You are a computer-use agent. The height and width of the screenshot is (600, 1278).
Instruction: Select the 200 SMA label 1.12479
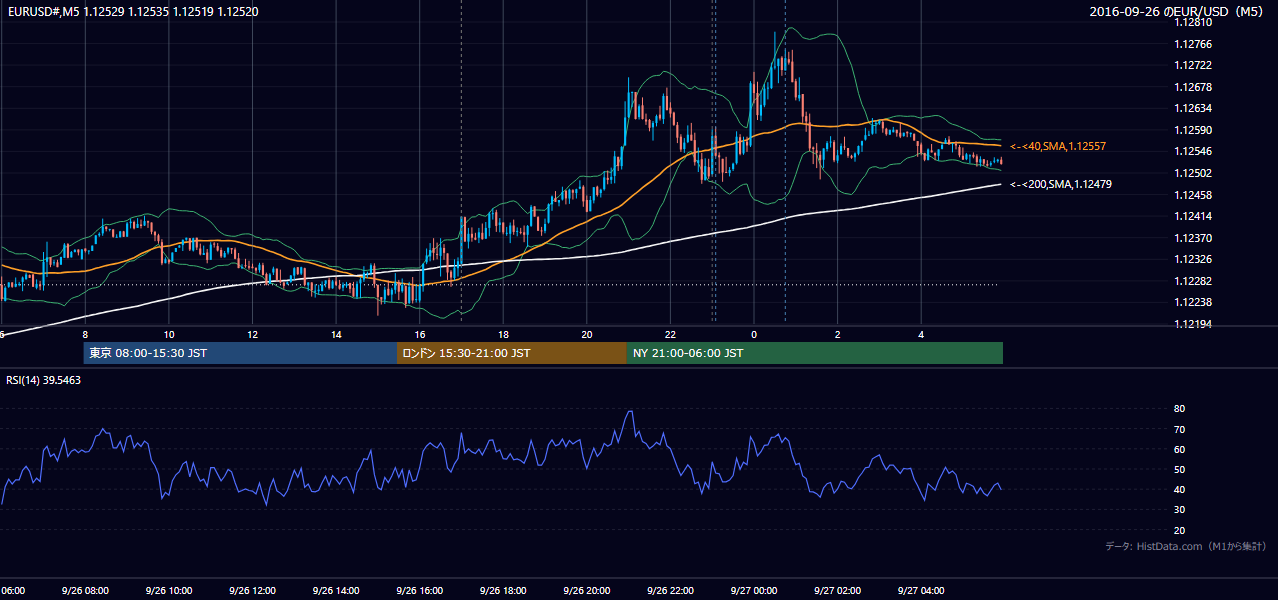click(x=1061, y=184)
